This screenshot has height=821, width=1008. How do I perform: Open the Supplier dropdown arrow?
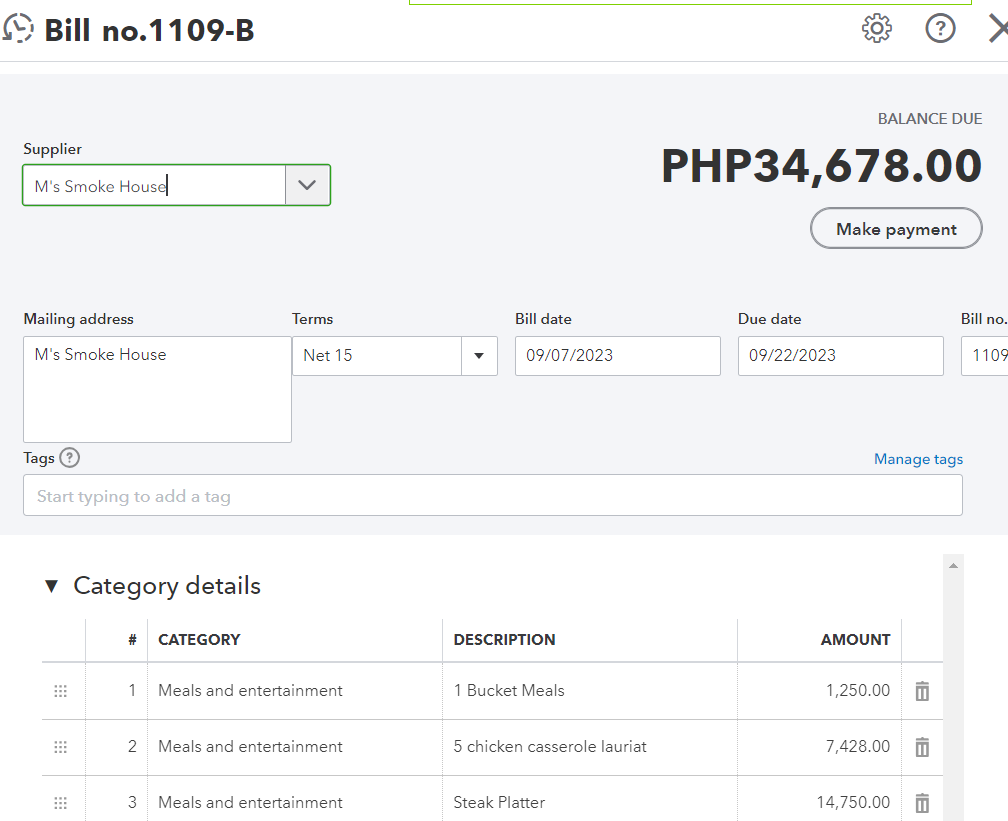pos(308,186)
